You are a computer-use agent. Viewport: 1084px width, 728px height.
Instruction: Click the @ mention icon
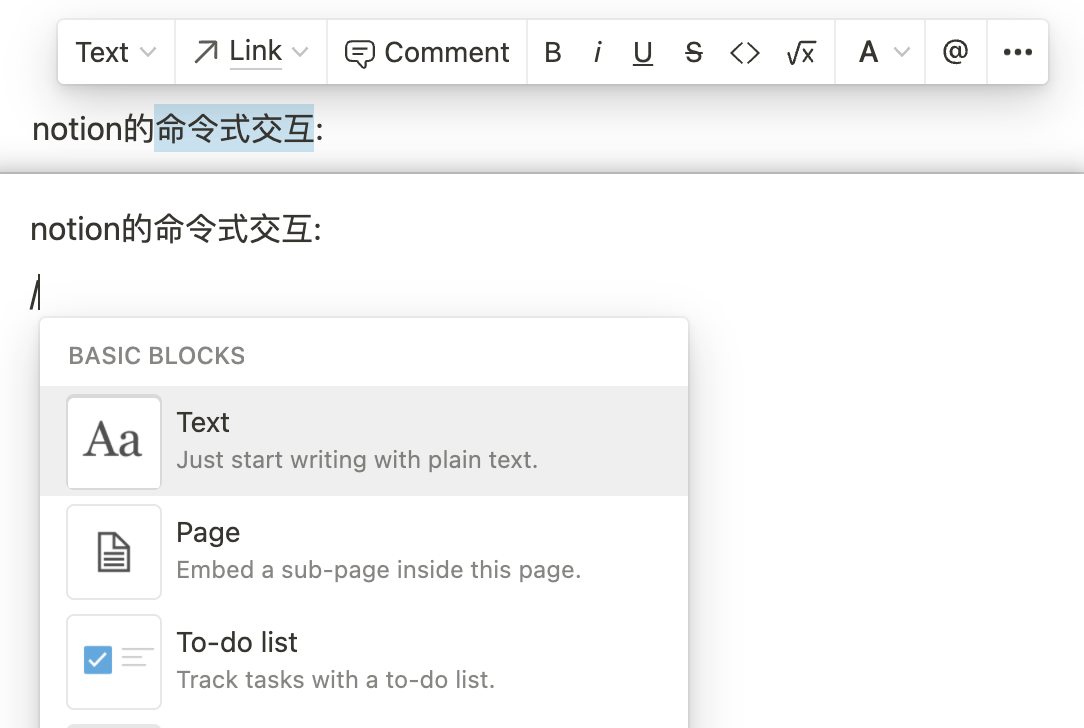click(955, 53)
